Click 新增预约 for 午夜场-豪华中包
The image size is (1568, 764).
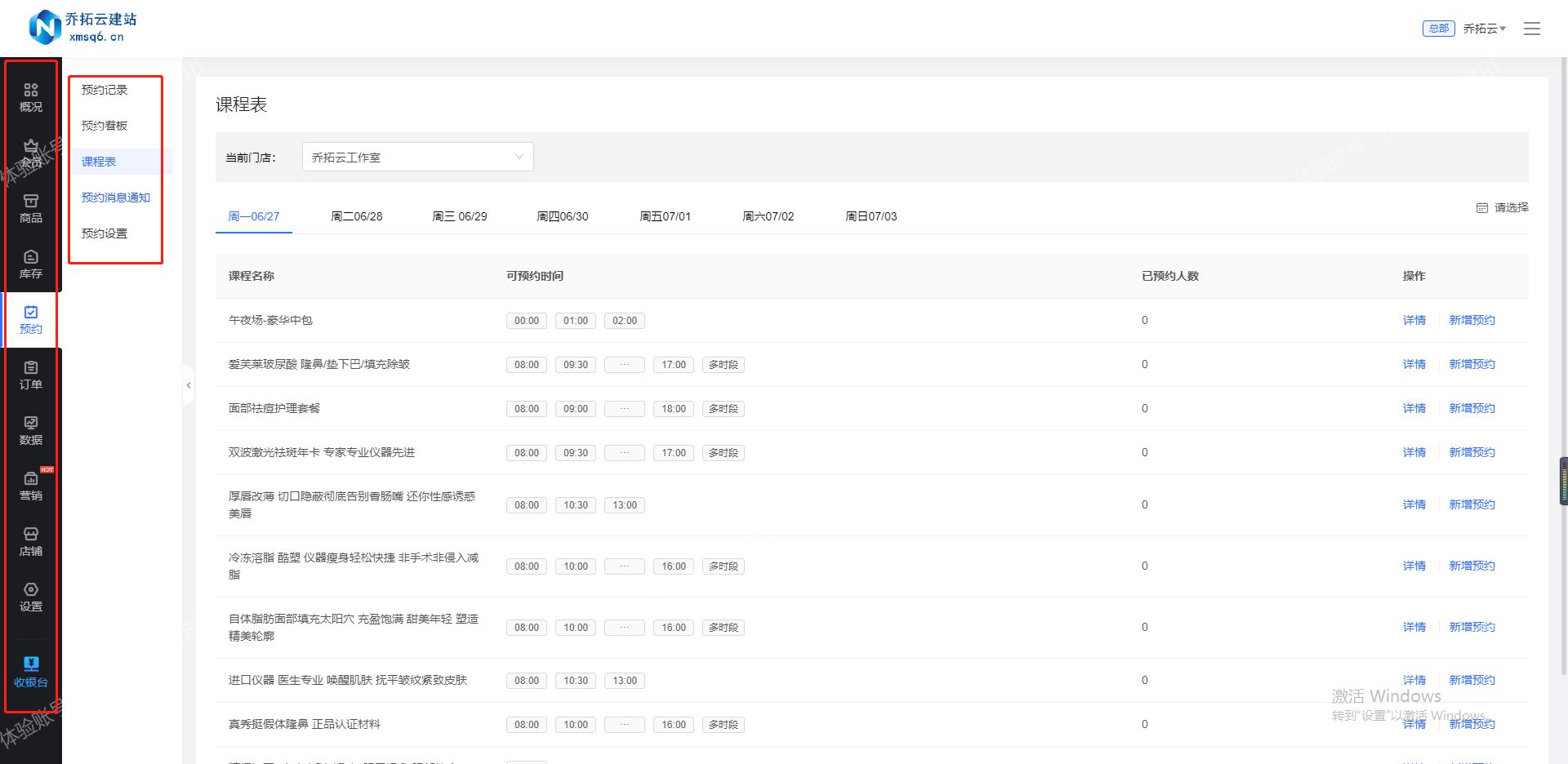(x=1472, y=320)
